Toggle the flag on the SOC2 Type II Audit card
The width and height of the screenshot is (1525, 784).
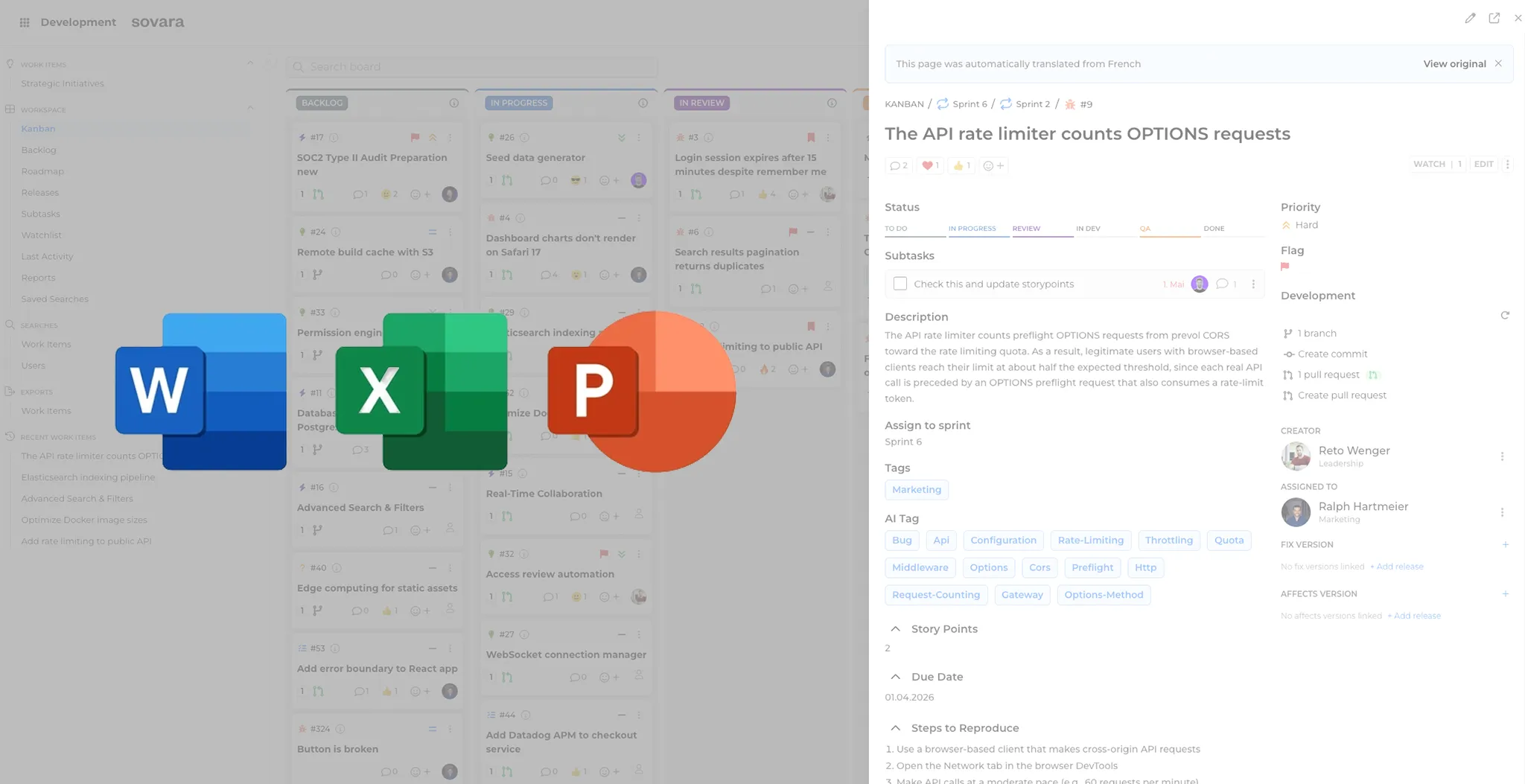click(x=415, y=138)
